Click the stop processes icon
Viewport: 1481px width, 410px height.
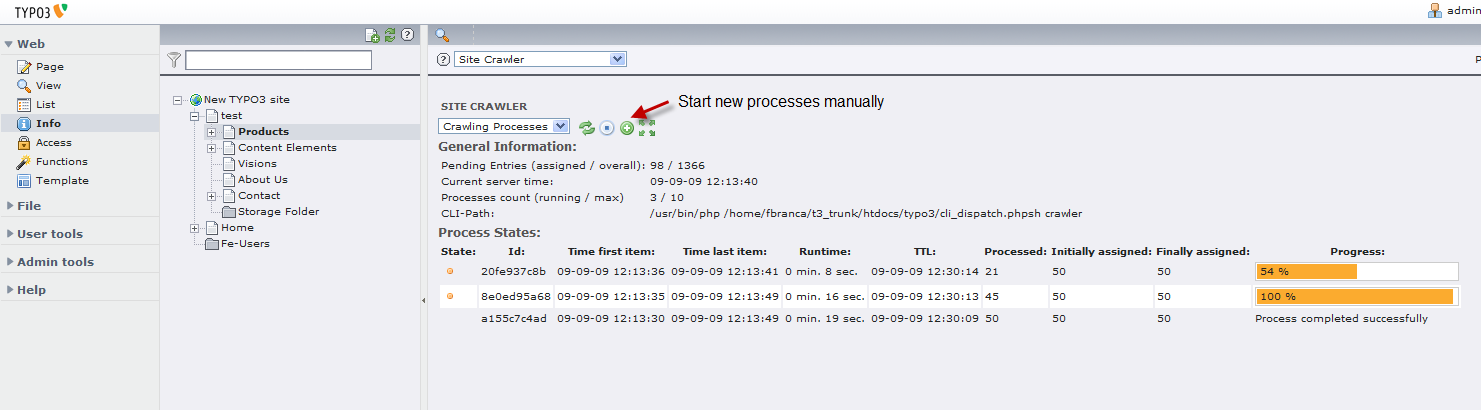tap(607, 128)
